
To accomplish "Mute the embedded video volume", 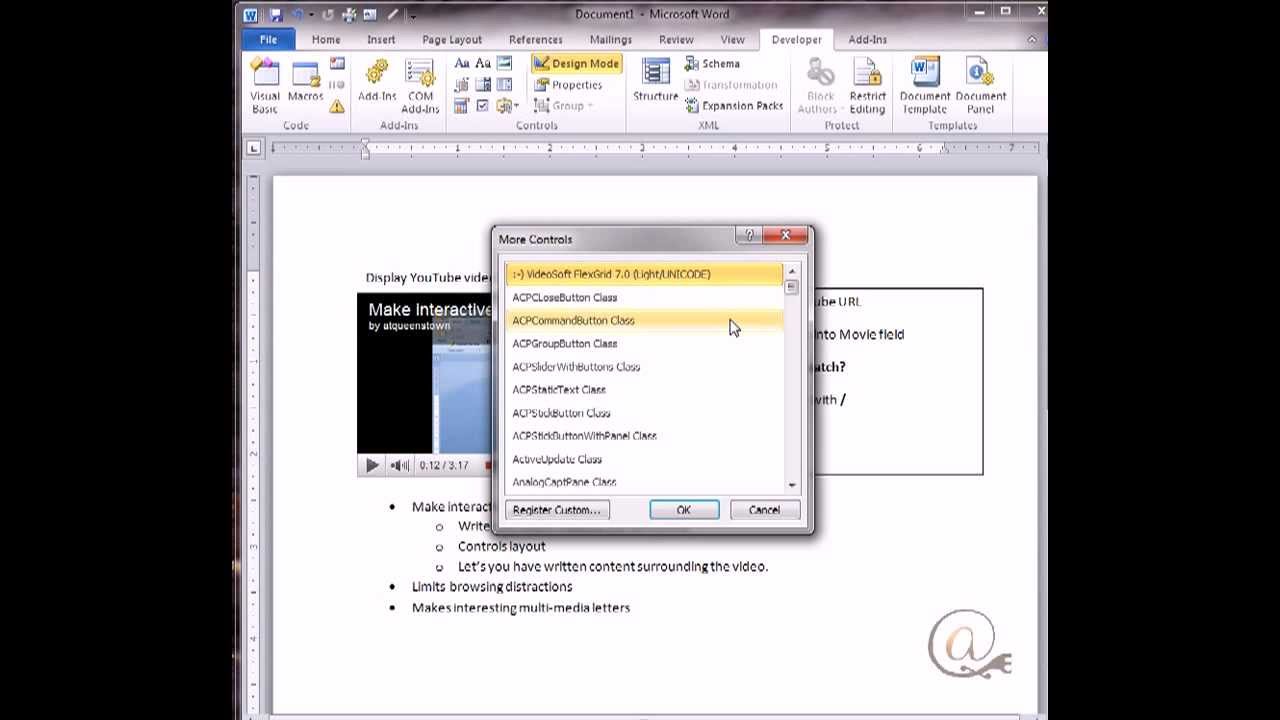I will [400, 465].
